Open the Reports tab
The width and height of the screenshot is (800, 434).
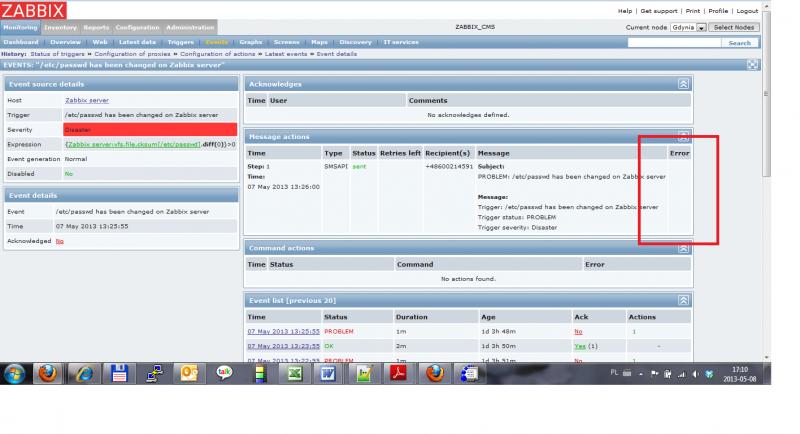96,28
